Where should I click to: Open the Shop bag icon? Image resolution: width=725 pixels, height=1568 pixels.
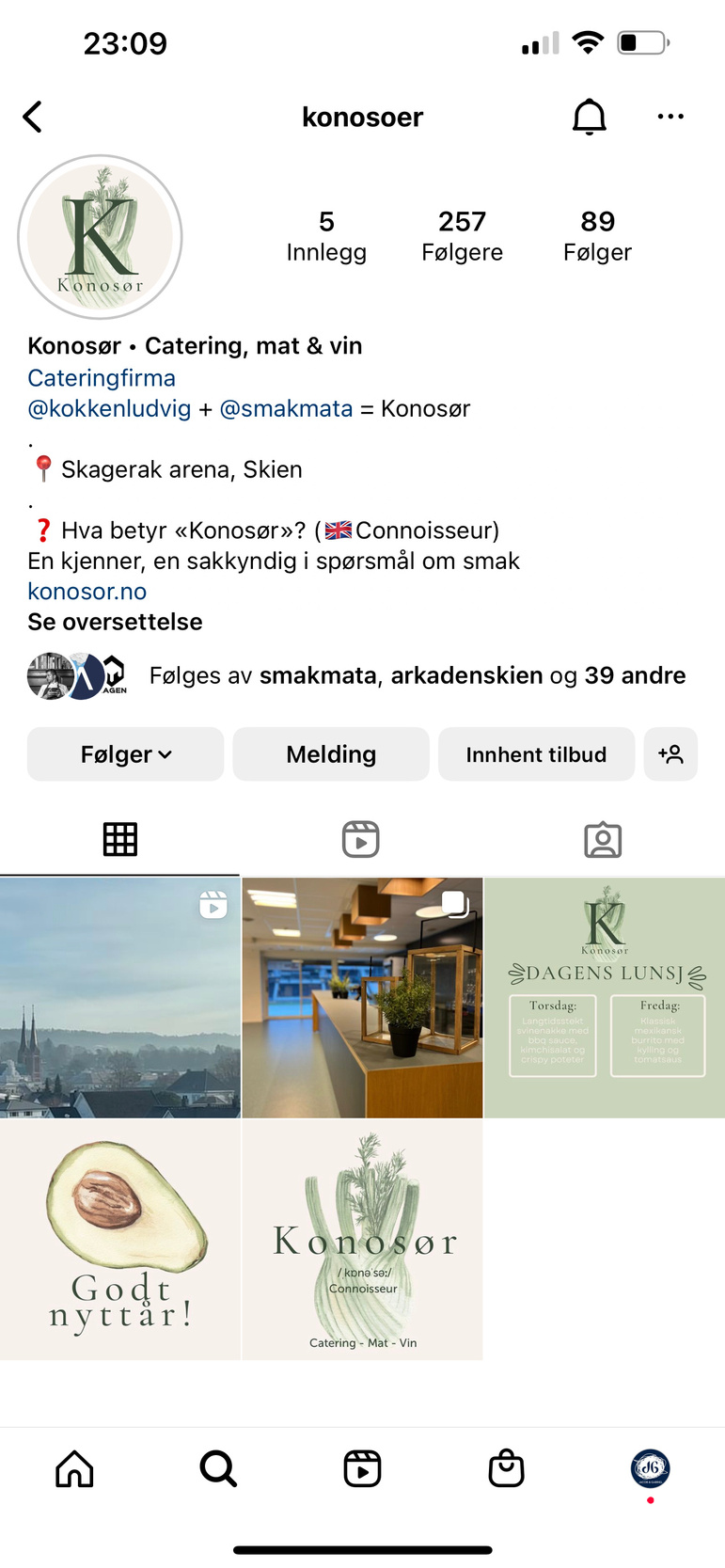[506, 1468]
